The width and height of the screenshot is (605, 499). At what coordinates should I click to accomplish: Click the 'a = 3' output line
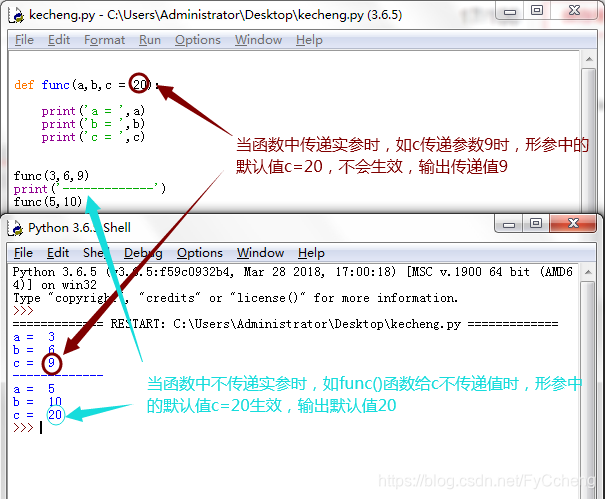click(x=34, y=337)
